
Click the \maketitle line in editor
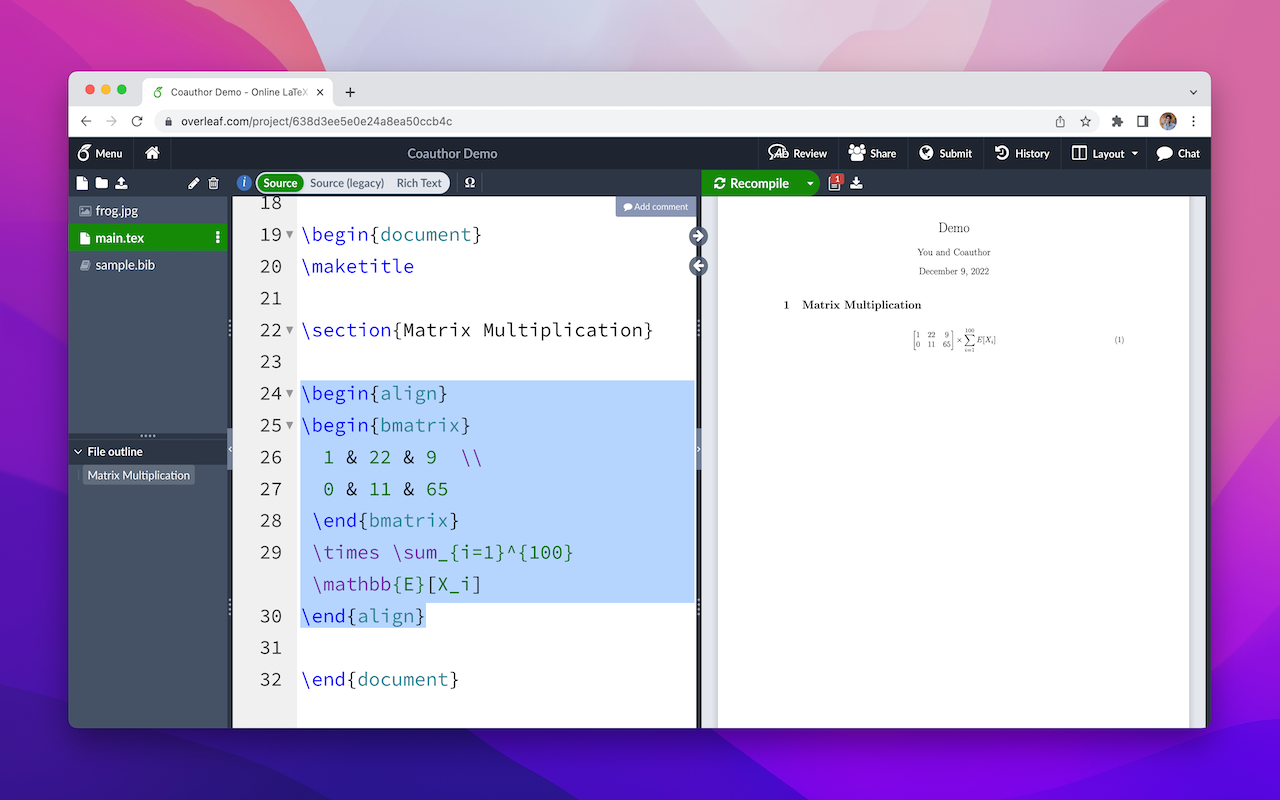pos(357,266)
